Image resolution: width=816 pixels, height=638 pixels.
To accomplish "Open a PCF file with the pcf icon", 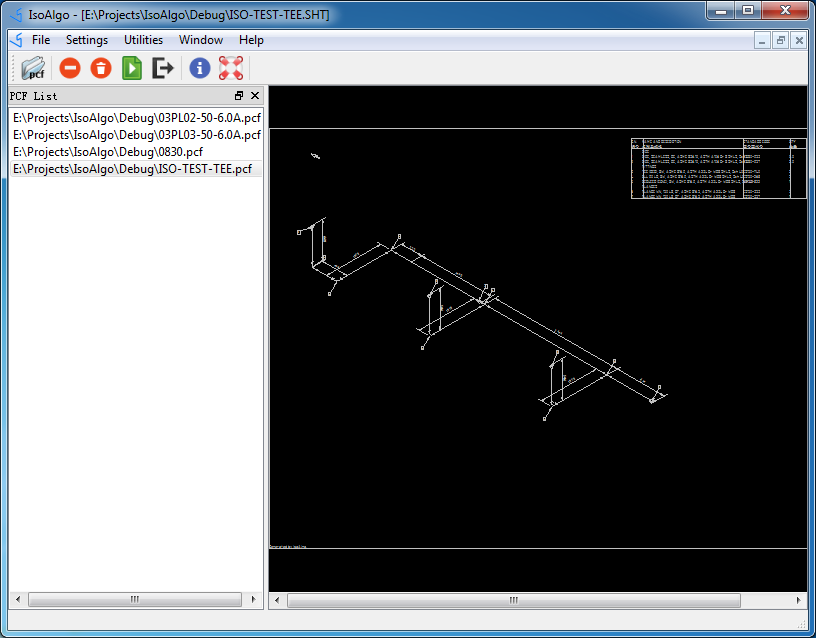I will click(x=33, y=68).
